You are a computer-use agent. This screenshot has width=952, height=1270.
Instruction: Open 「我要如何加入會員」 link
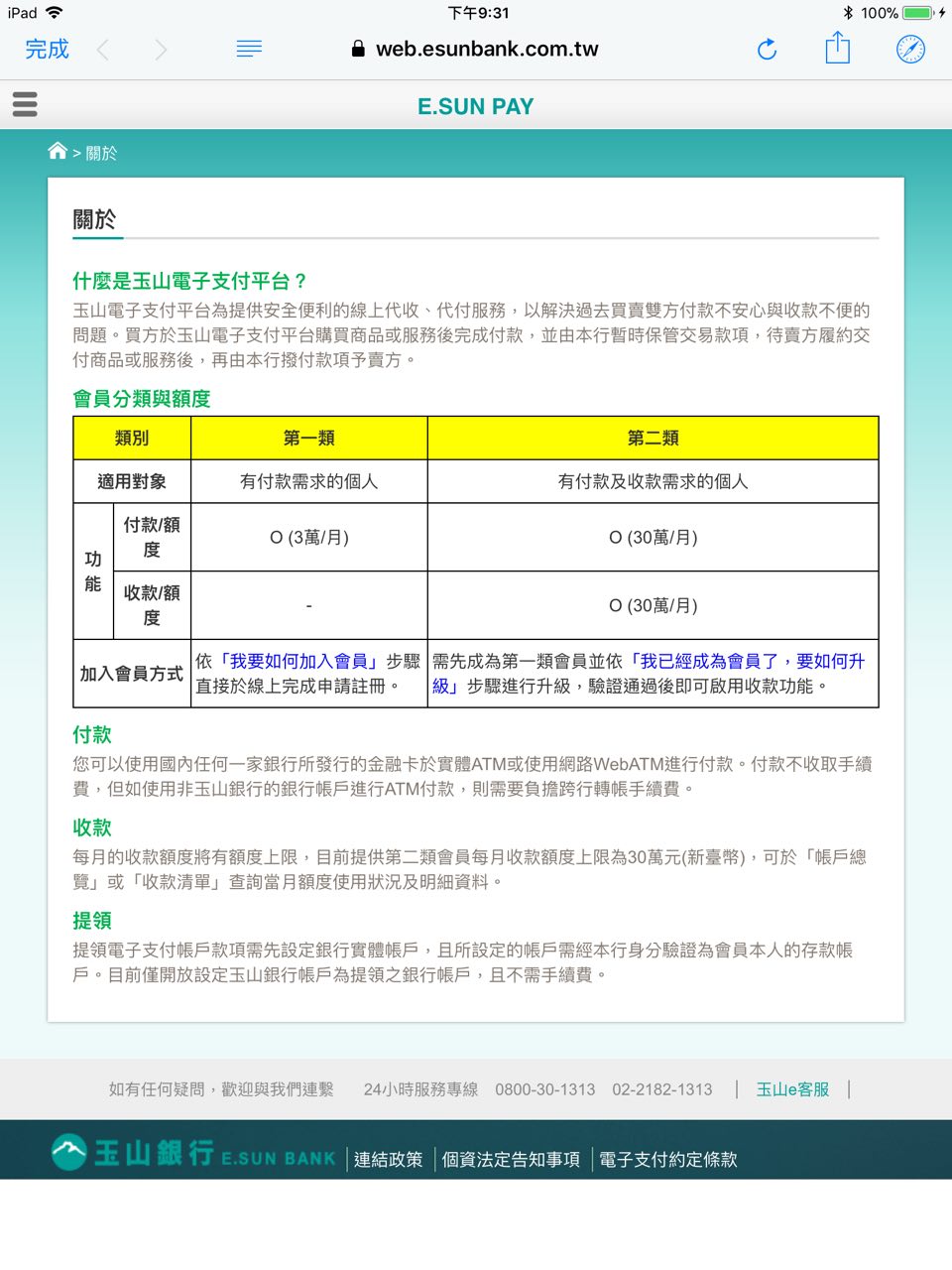[297, 661]
